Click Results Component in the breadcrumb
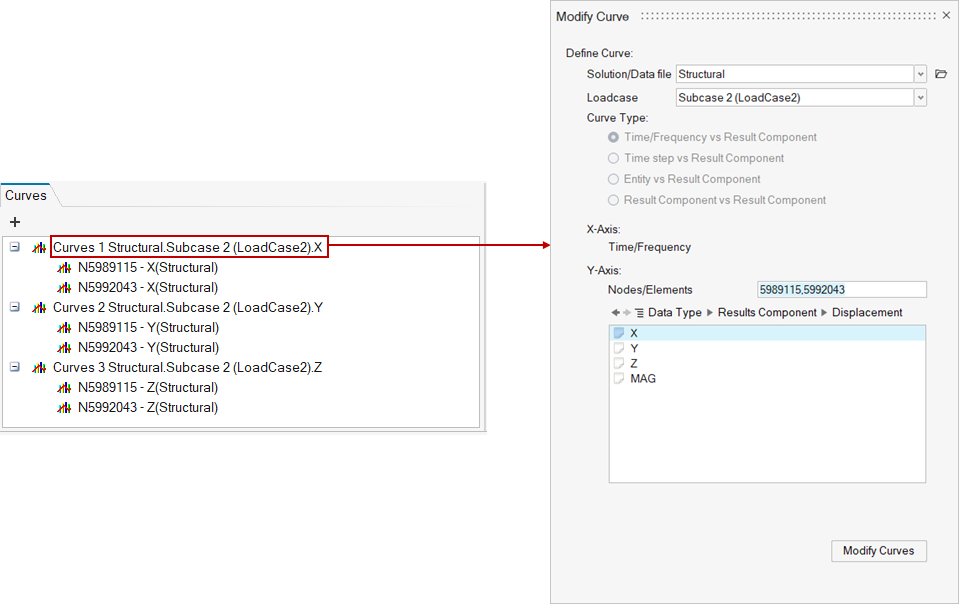Image resolution: width=959 pixels, height=604 pixels. 767,313
